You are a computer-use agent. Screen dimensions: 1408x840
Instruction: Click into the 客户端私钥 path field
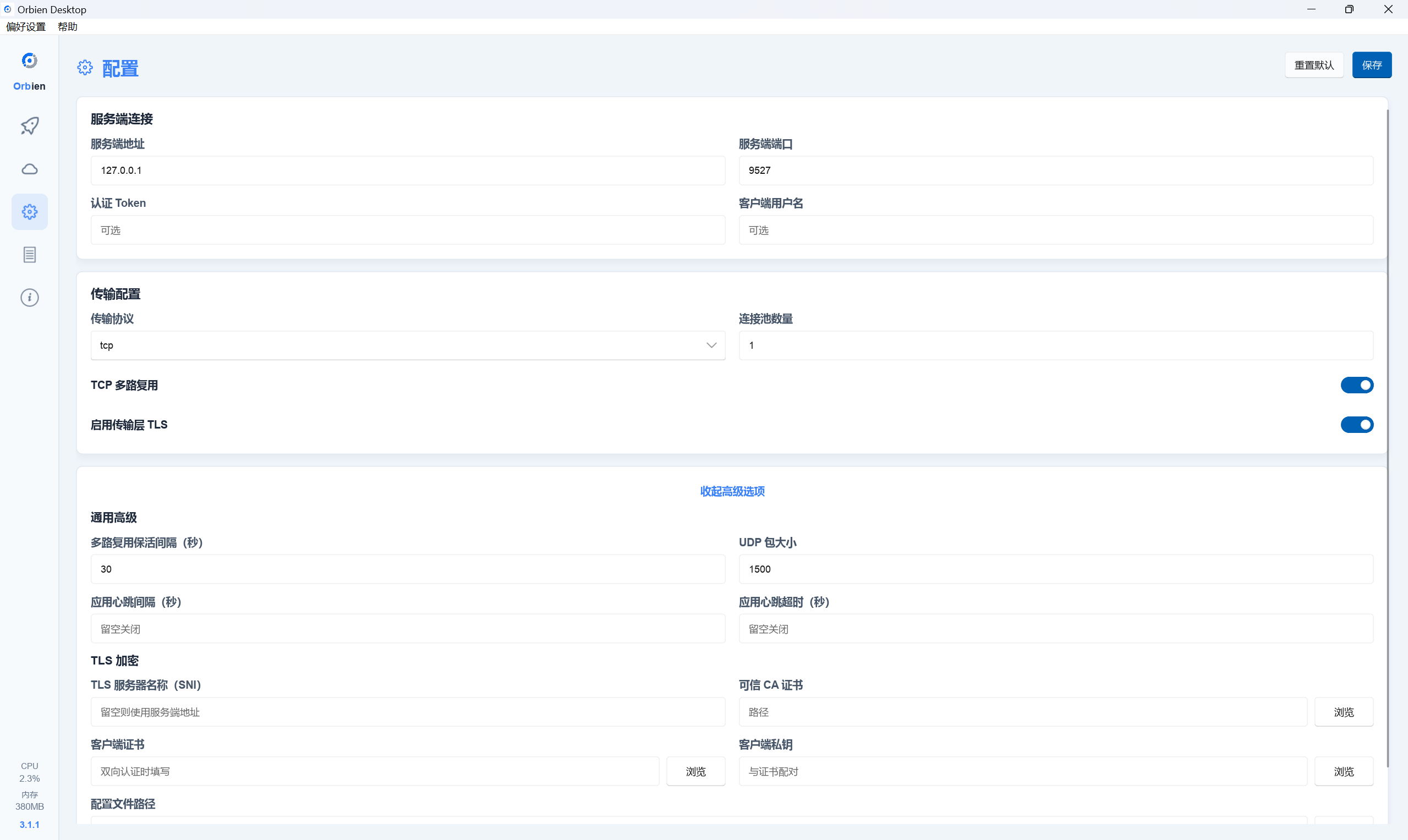[1022, 771]
